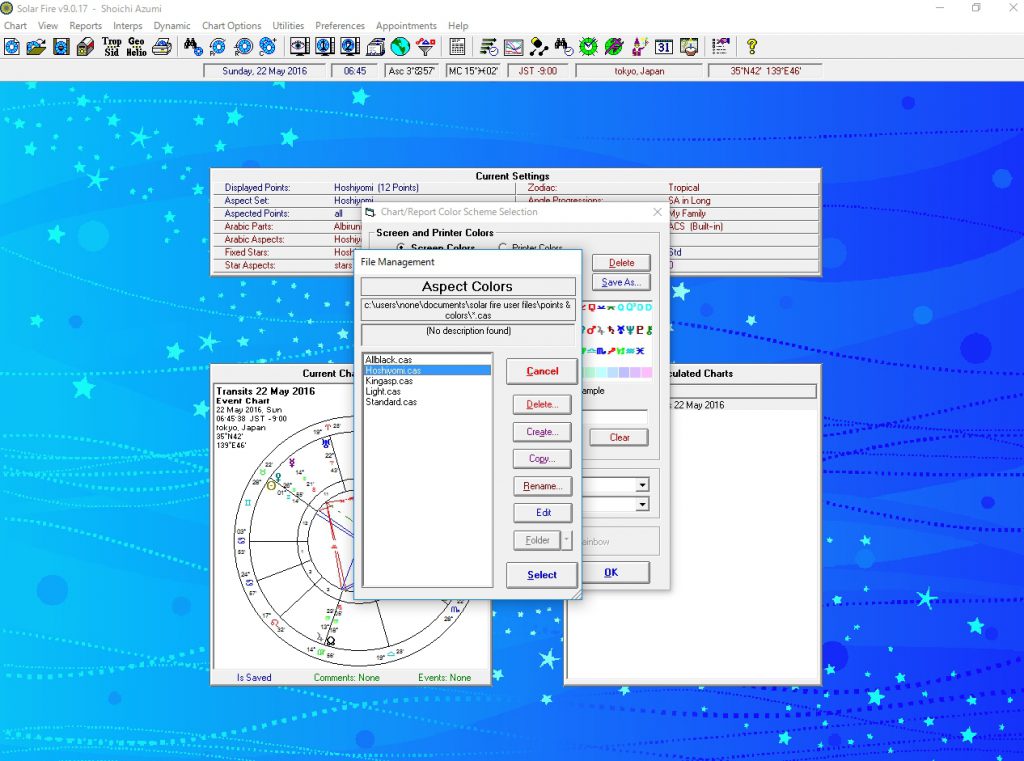Click the eye monitor view icon
1024x761 pixels.
tap(298, 46)
